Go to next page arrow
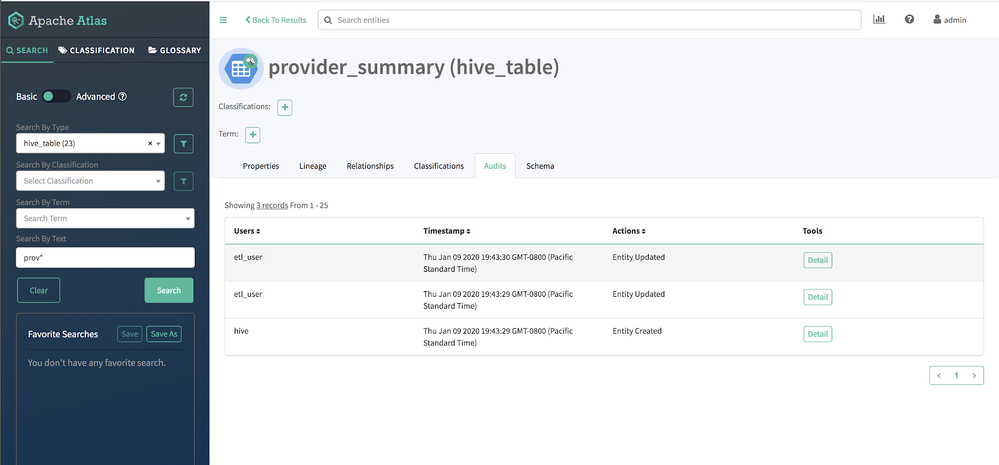 coord(974,376)
